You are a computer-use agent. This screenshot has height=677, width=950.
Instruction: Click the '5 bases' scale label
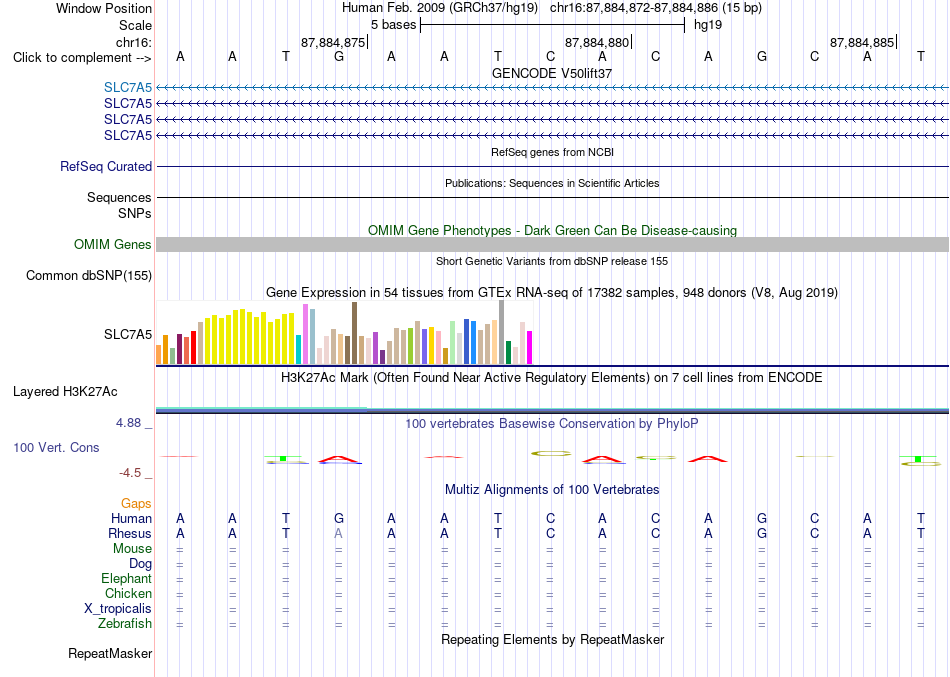(x=394, y=25)
